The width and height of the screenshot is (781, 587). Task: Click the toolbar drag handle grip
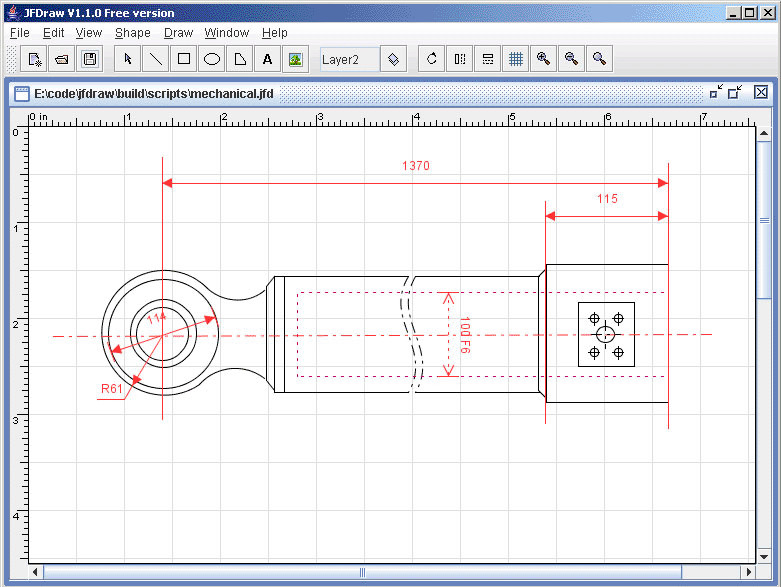pyautogui.click(x=11, y=59)
